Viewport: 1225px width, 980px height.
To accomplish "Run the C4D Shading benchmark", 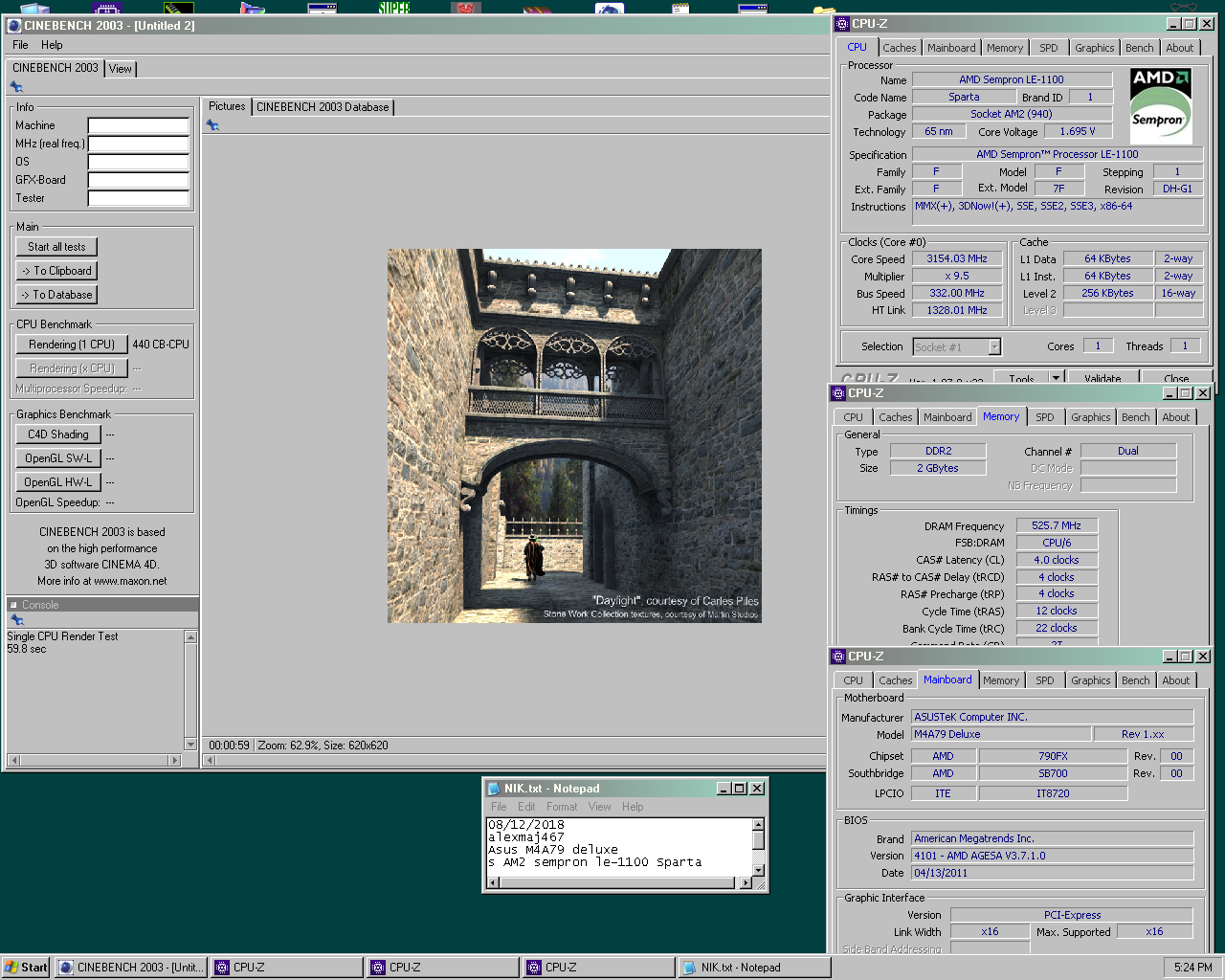I will [x=58, y=434].
